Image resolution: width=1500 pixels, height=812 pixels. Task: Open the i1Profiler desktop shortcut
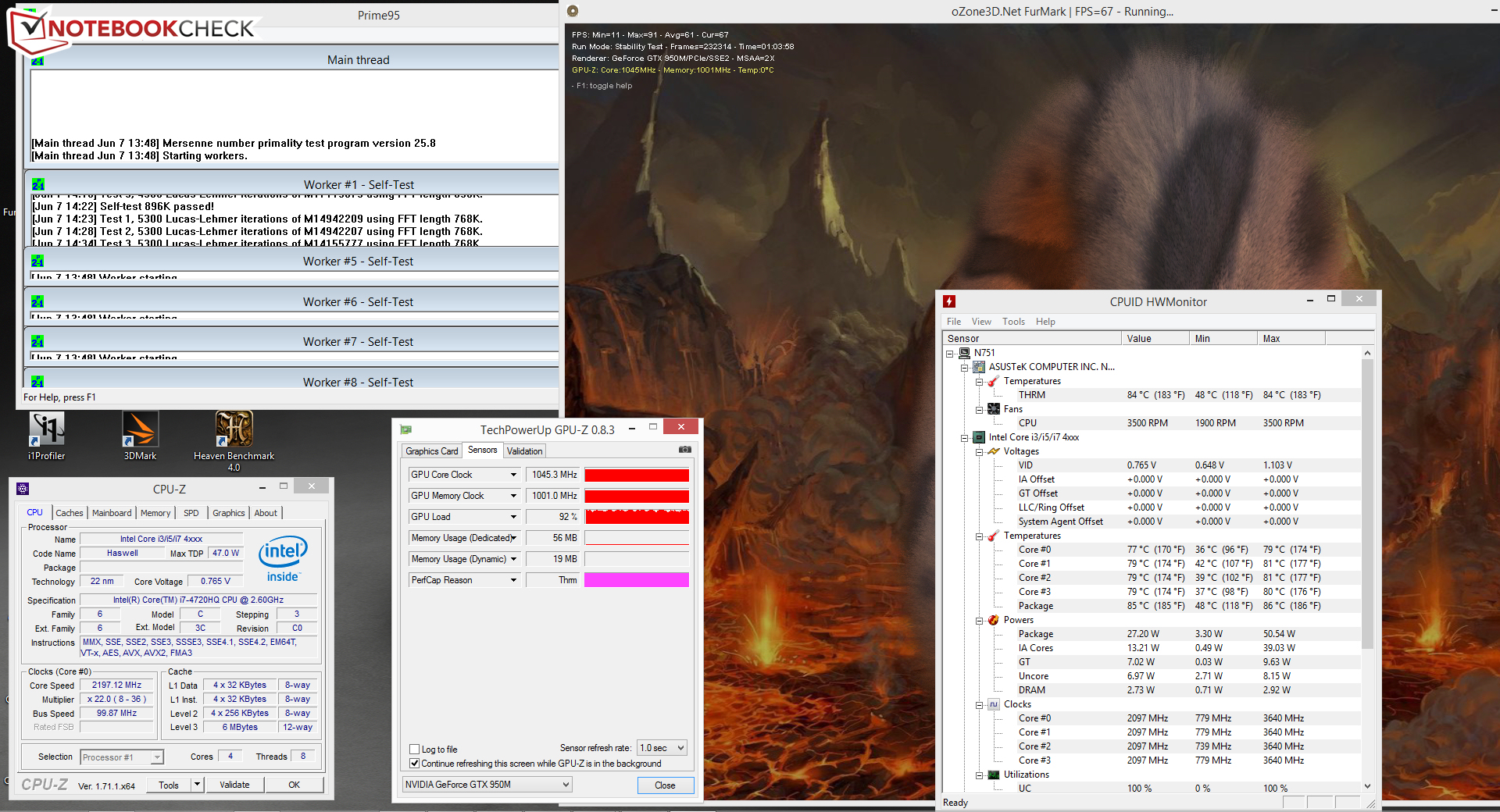[47, 436]
